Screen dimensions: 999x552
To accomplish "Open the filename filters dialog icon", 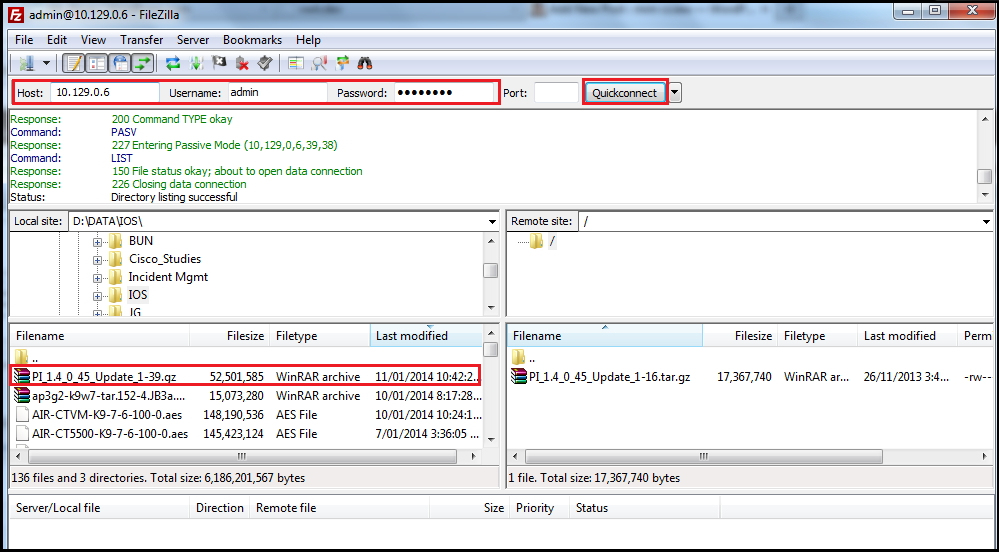I will [x=296, y=63].
